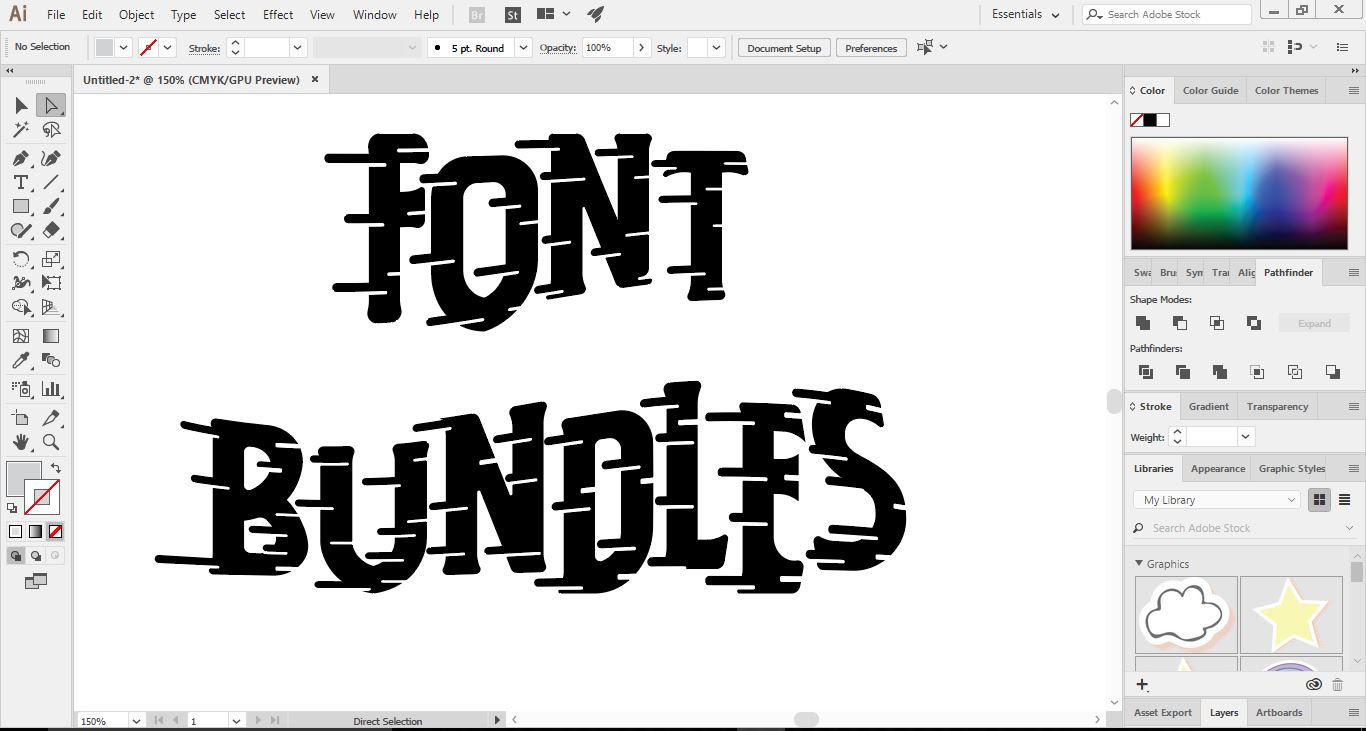Set paint type to Gradient below swatches
Screen dimensions: 1366x731
(35, 531)
